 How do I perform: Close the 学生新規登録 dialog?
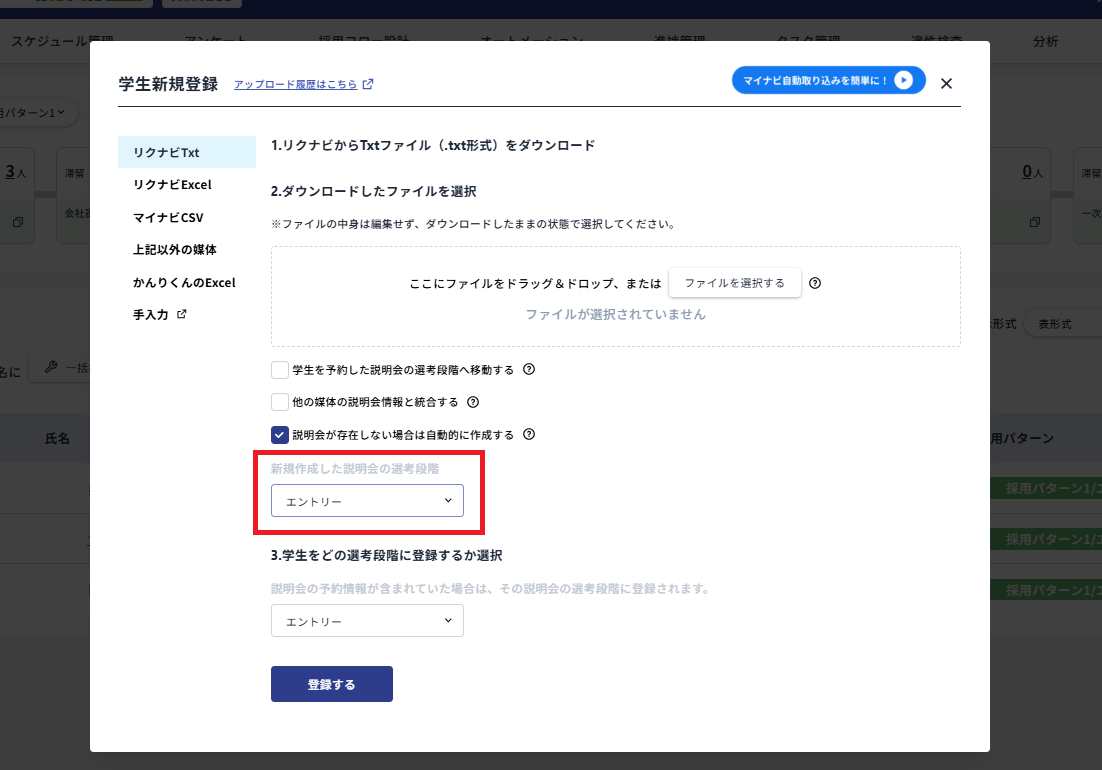click(x=946, y=83)
